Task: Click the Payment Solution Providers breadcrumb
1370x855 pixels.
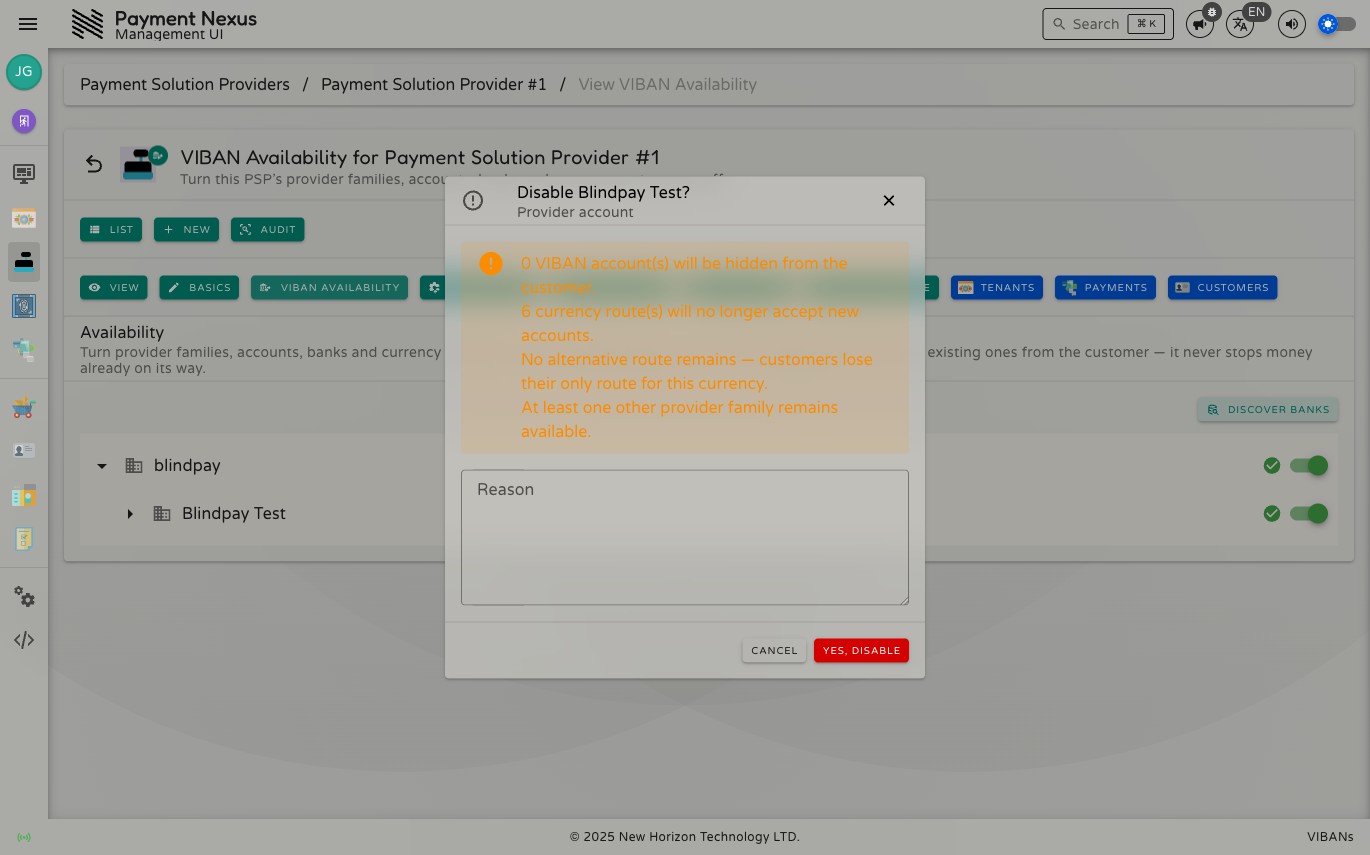Action: point(185,85)
